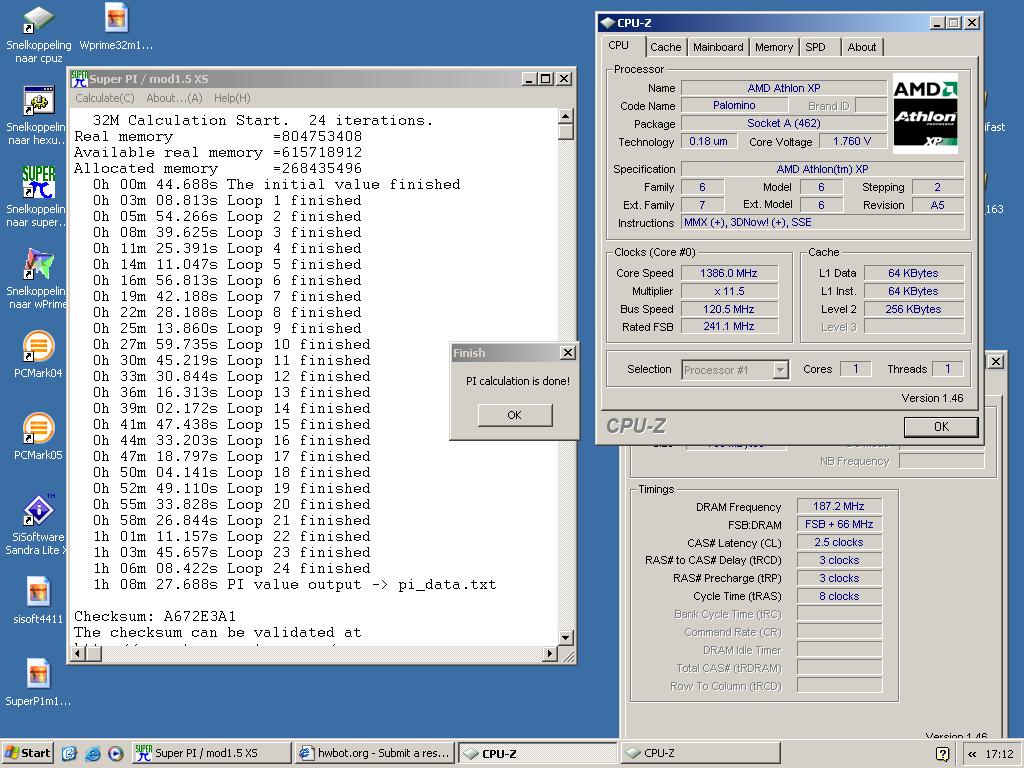Switch to the SPD tab

(x=815, y=47)
